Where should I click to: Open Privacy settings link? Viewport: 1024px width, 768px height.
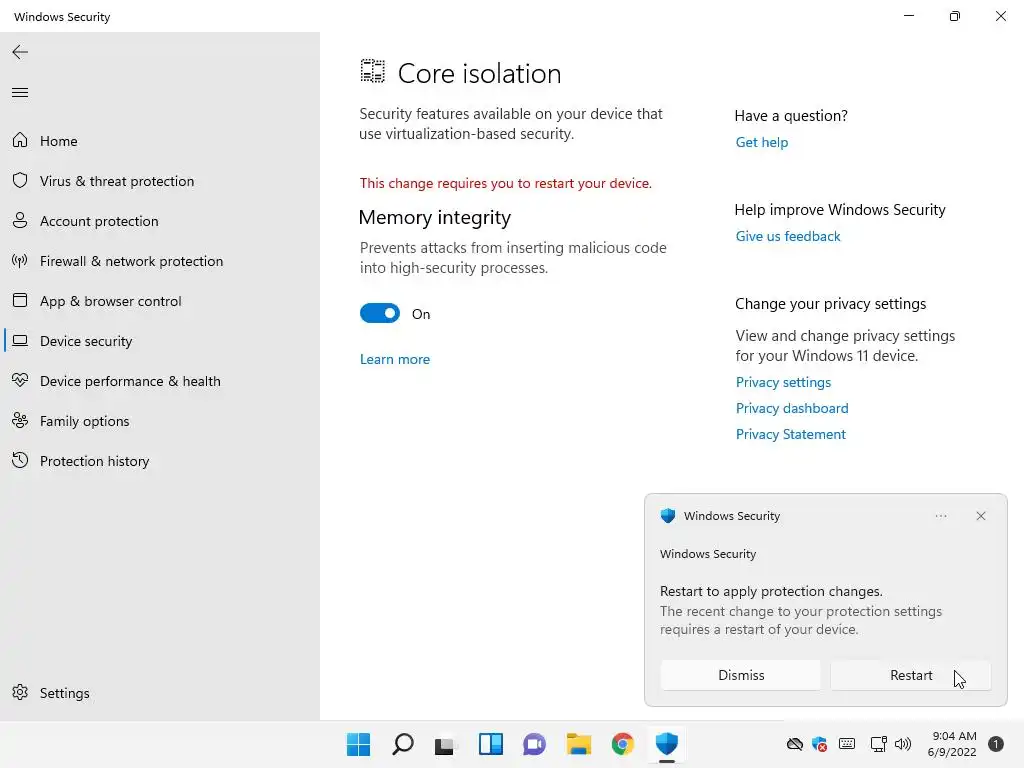783,382
